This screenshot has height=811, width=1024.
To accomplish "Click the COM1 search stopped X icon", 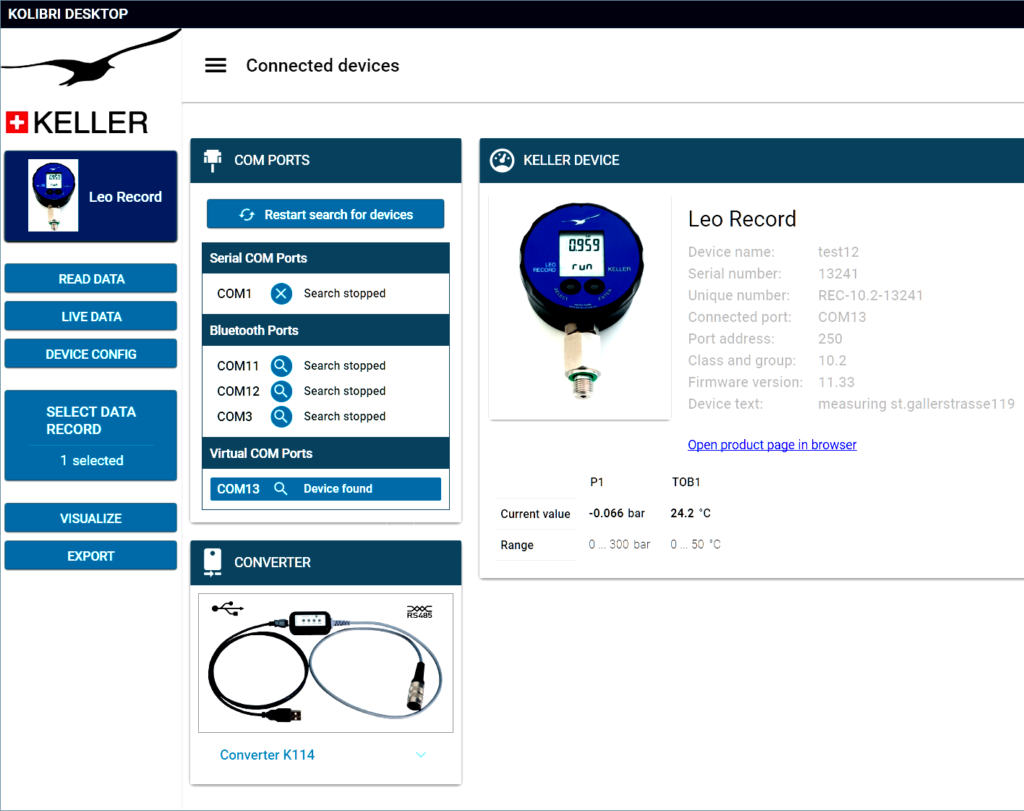I will coord(281,294).
